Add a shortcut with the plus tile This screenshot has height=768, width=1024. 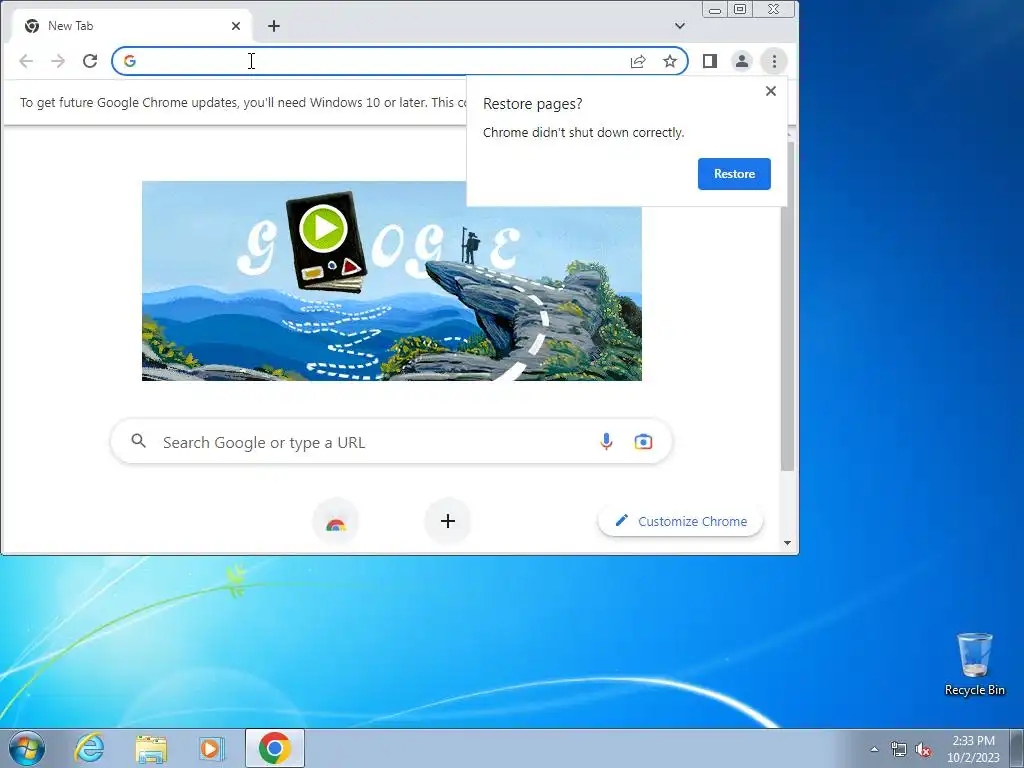(x=448, y=521)
